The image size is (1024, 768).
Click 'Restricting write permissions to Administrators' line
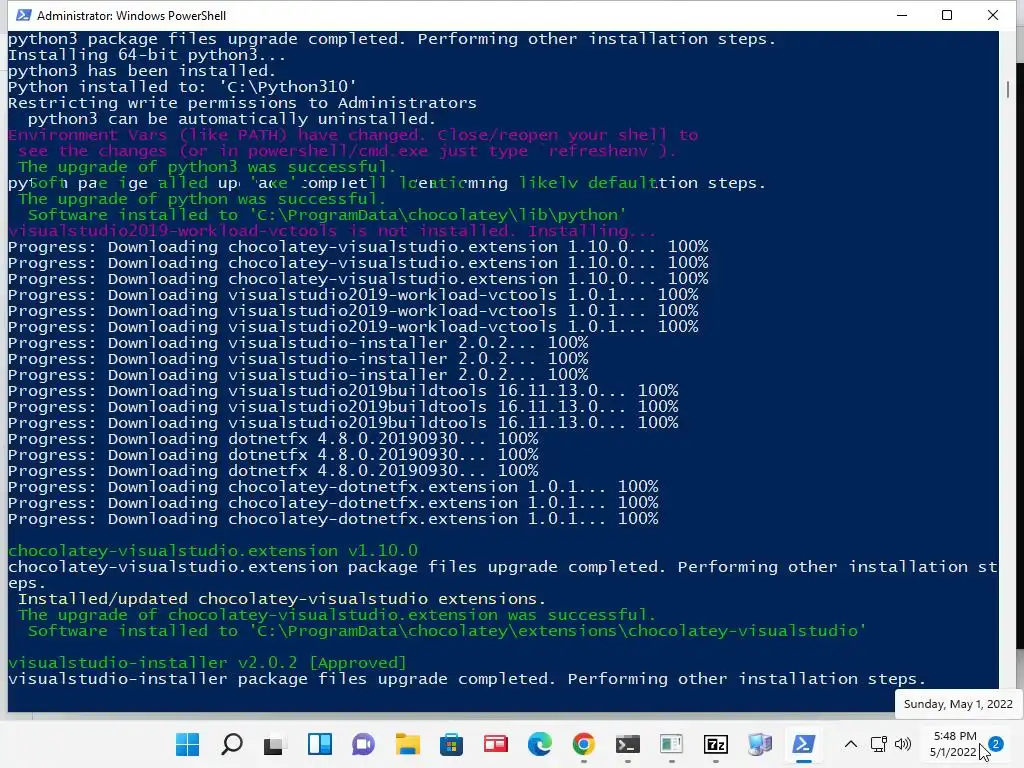[242, 103]
